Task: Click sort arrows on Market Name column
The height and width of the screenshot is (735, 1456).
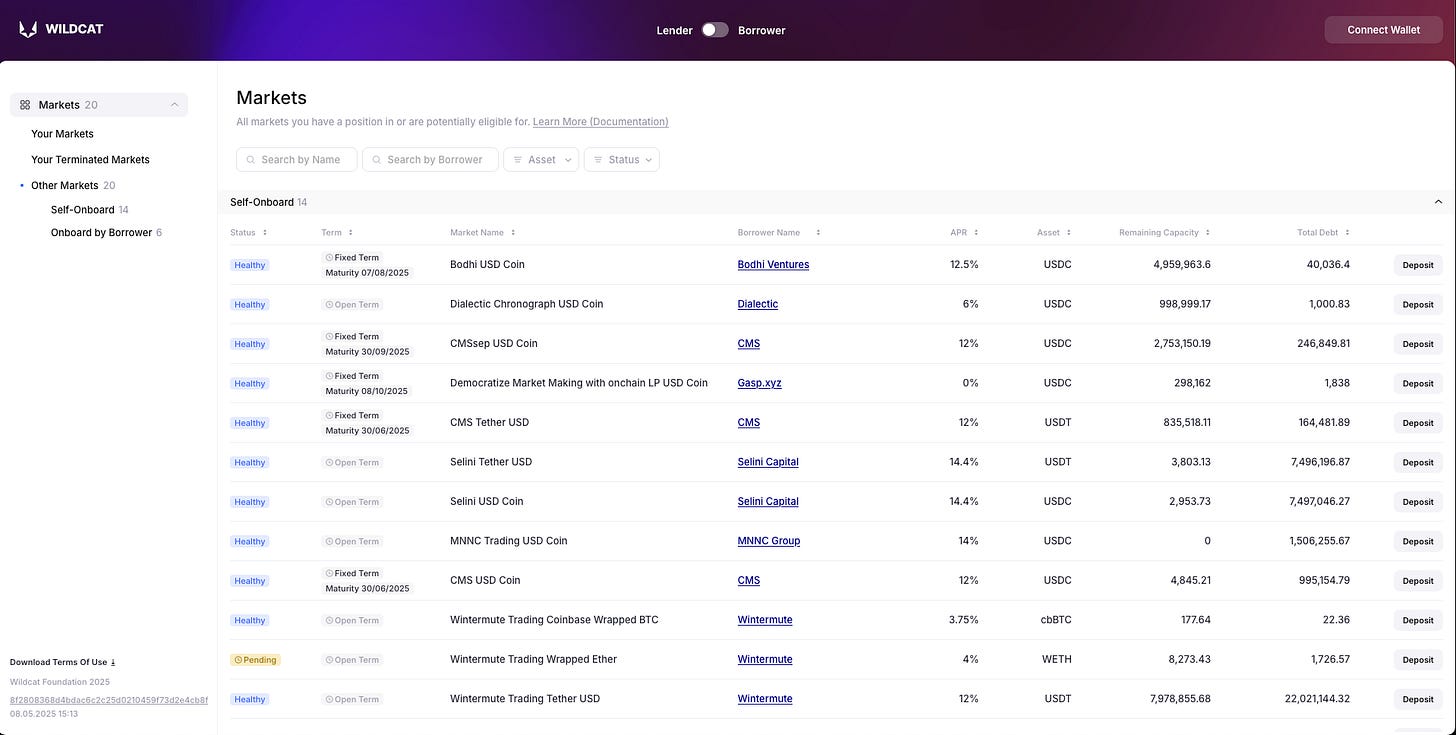Action: (x=513, y=233)
